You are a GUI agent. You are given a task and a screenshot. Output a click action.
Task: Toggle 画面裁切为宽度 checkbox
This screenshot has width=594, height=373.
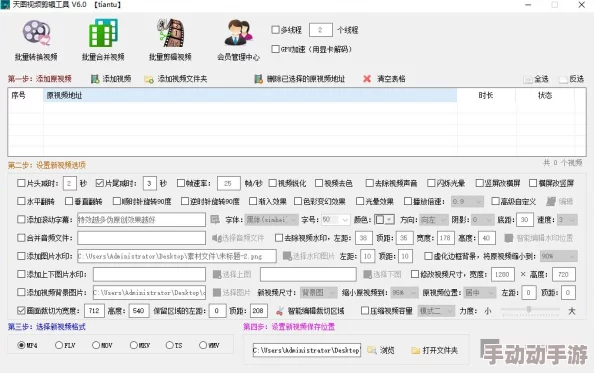[x=21, y=311]
